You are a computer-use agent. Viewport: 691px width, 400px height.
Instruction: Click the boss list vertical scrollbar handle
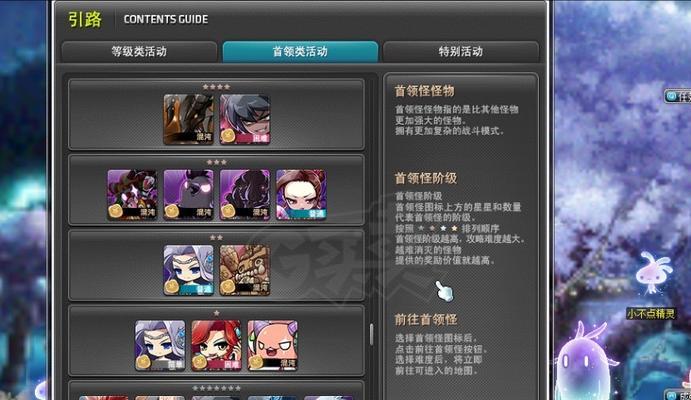[372, 334]
